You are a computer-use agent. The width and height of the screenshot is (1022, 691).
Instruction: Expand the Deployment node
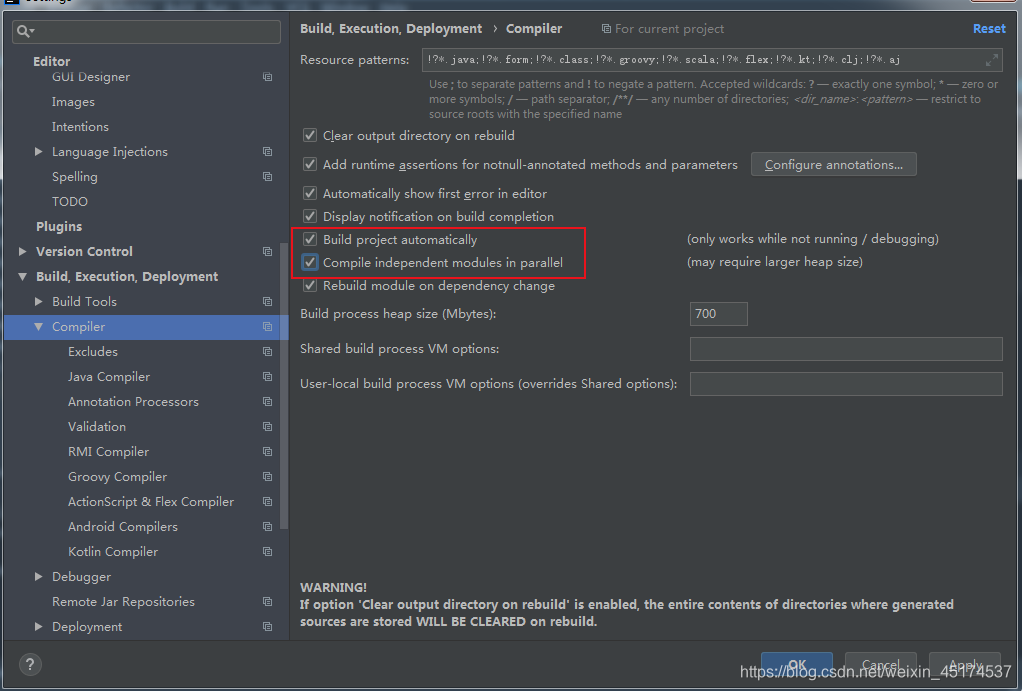[x=38, y=626]
